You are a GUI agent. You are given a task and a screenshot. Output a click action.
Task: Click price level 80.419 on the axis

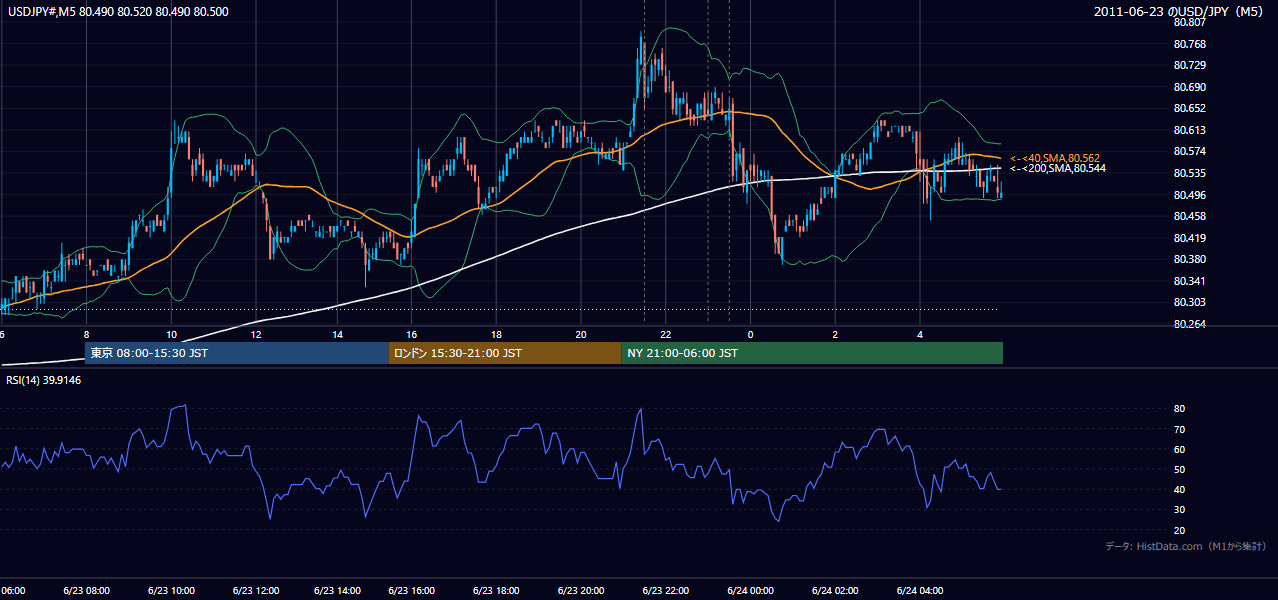coord(1189,238)
